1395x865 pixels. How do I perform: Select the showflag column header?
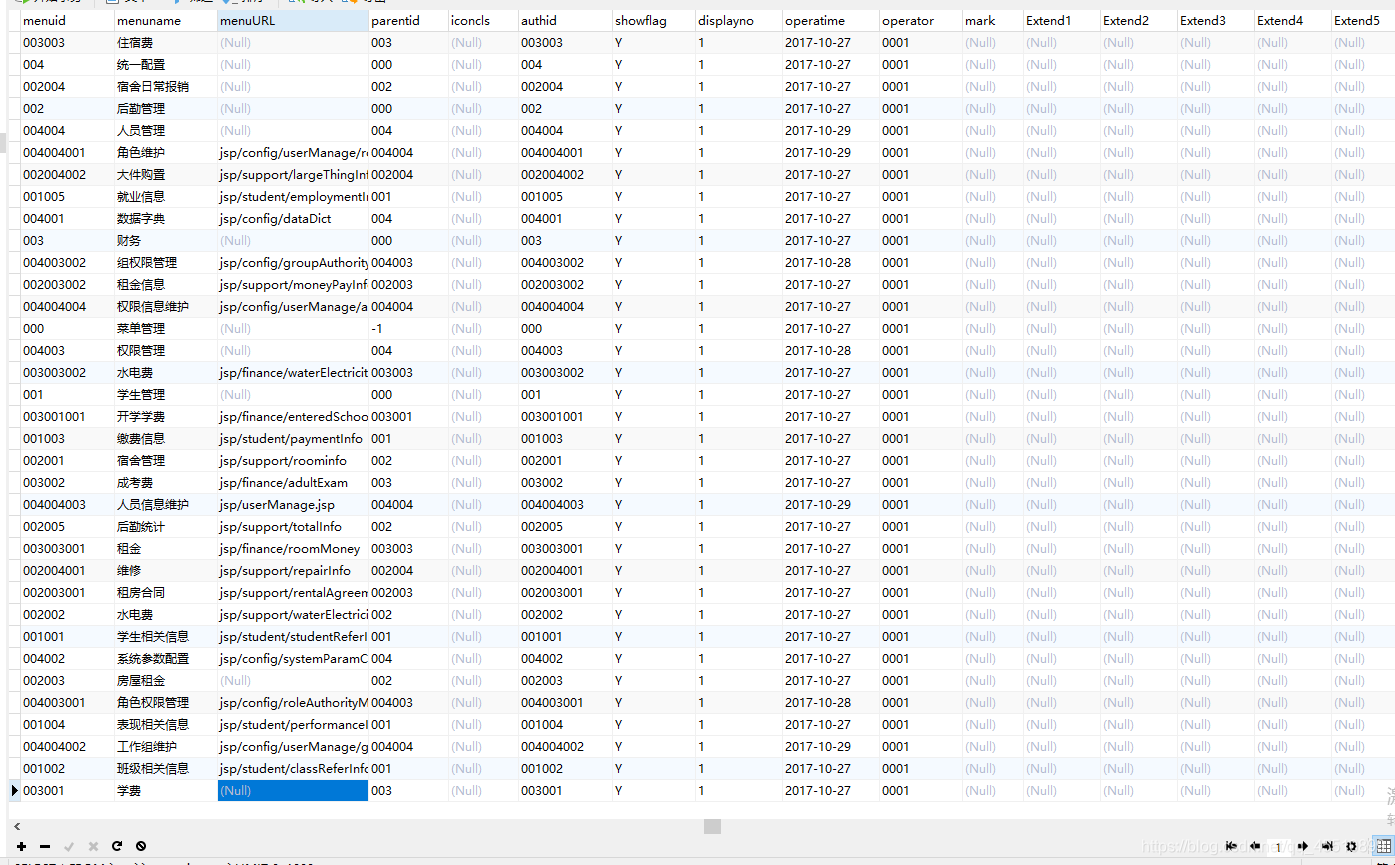(654, 20)
